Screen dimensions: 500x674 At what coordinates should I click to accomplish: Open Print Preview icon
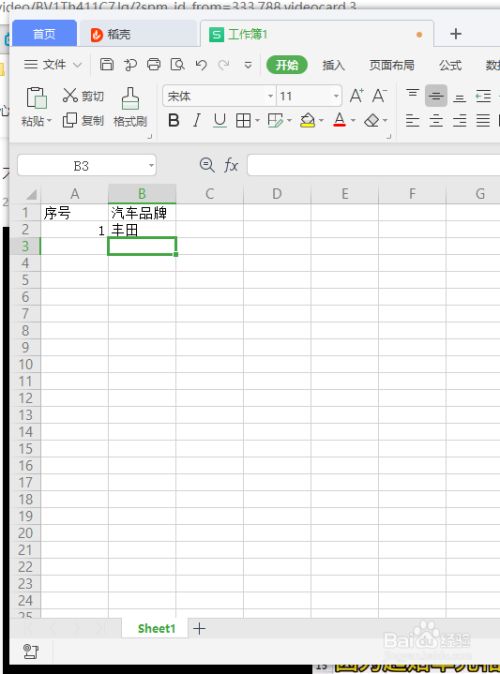click(177, 64)
